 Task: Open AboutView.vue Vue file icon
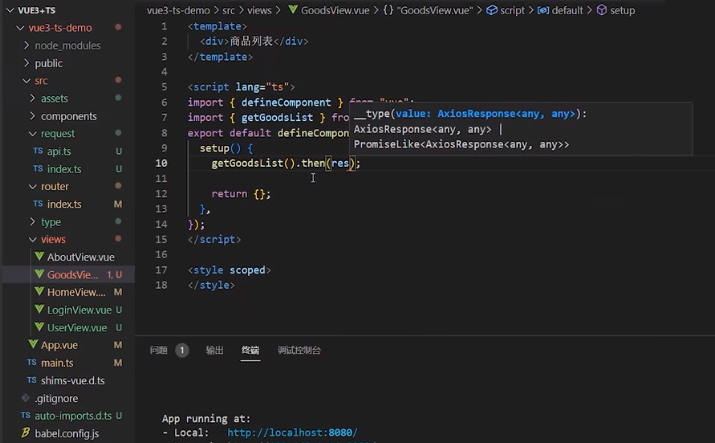pyautogui.click(x=40, y=257)
